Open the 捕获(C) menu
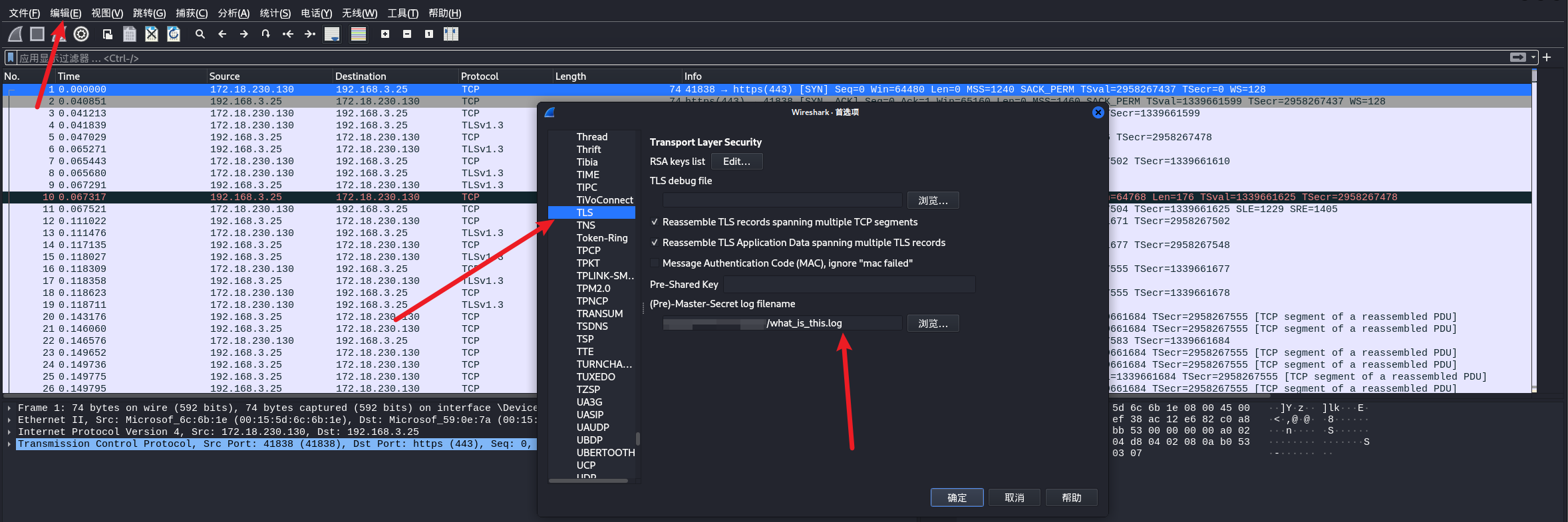This screenshot has width=1568, height=522. tap(192, 13)
